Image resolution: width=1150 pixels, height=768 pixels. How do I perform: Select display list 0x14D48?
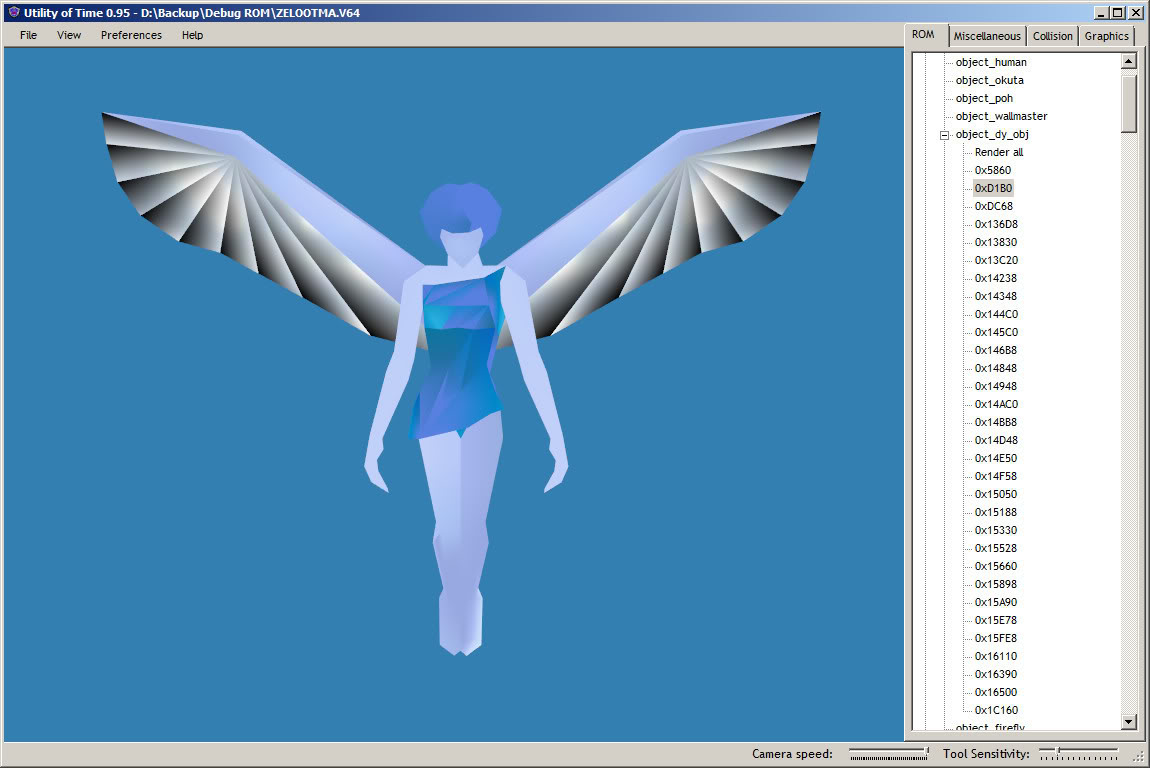(996, 440)
